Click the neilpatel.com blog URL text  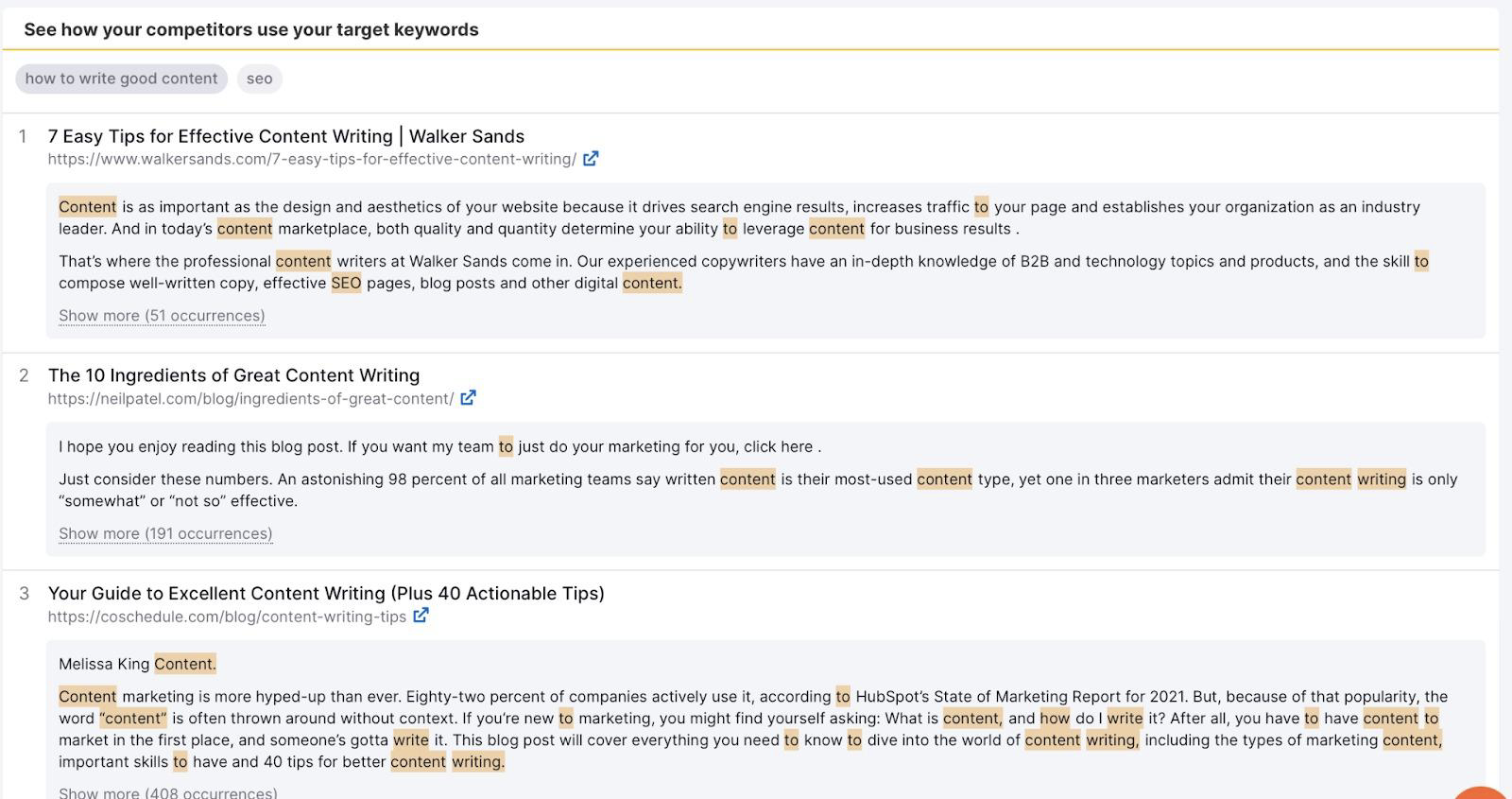[250, 398]
